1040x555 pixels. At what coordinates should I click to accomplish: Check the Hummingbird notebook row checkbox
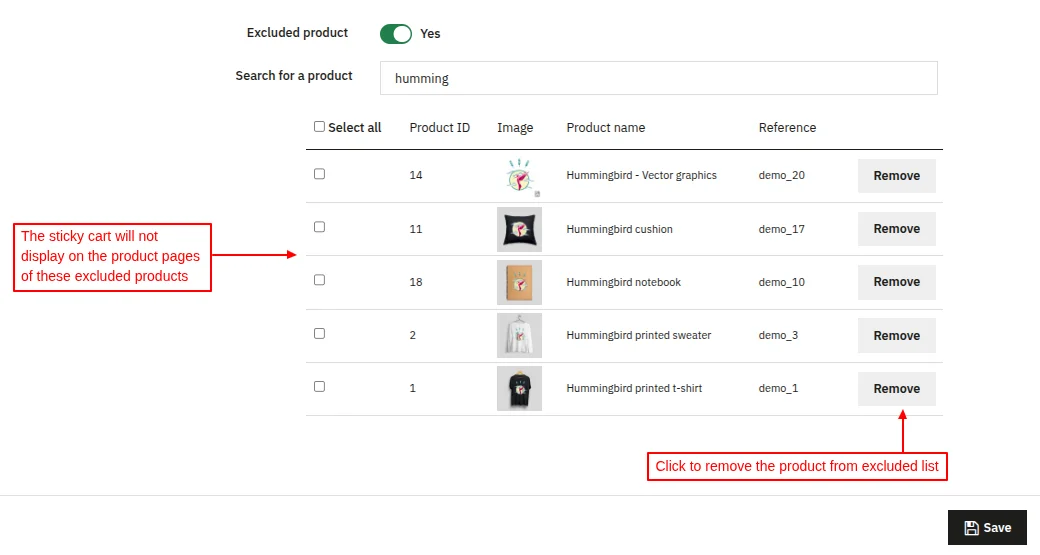pos(319,280)
